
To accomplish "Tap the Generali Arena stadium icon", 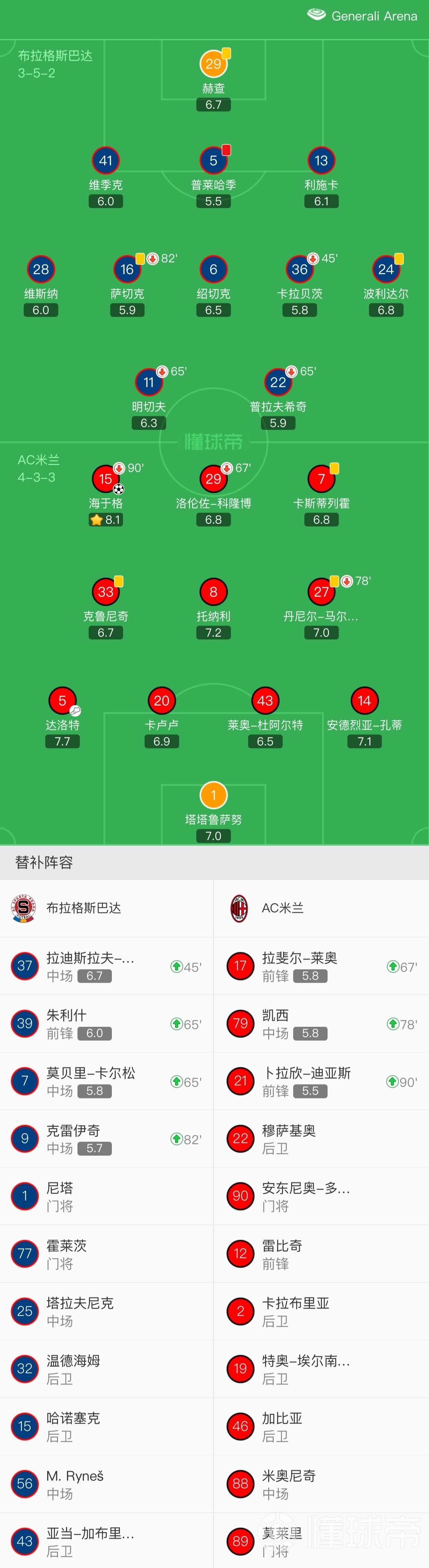I will [316, 15].
